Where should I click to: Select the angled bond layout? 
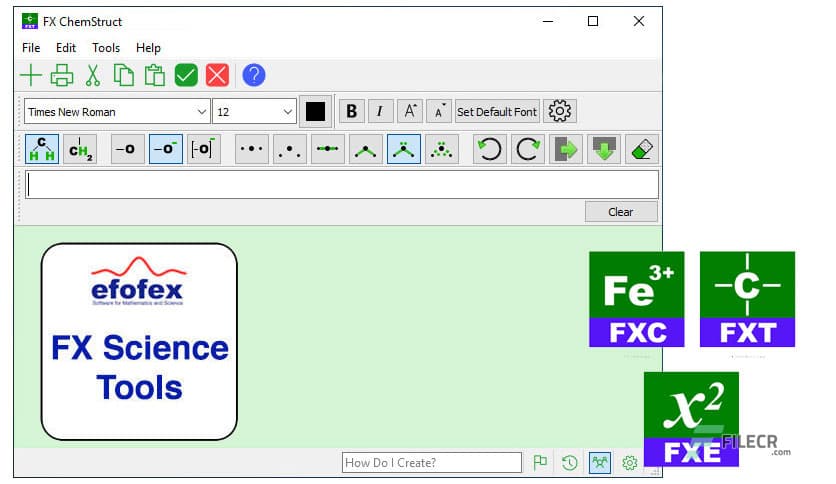point(365,149)
